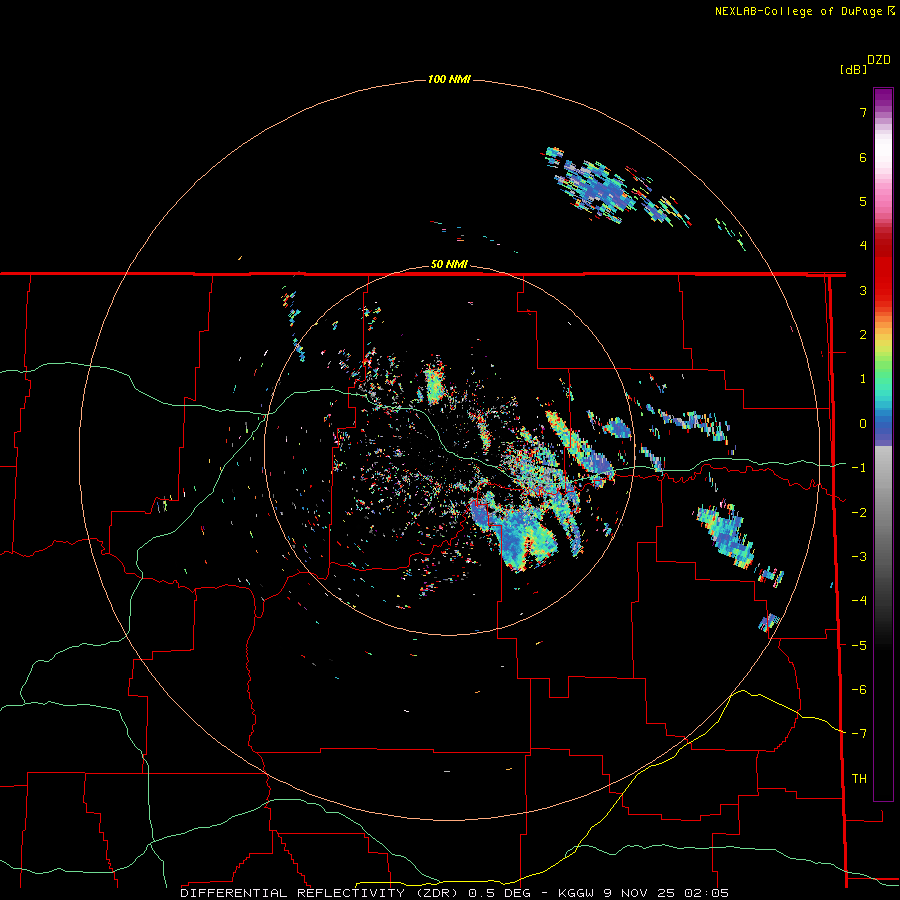This screenshot has width=900, height=900.
Task: Click the 1 value on color scale
Action: 863,379
